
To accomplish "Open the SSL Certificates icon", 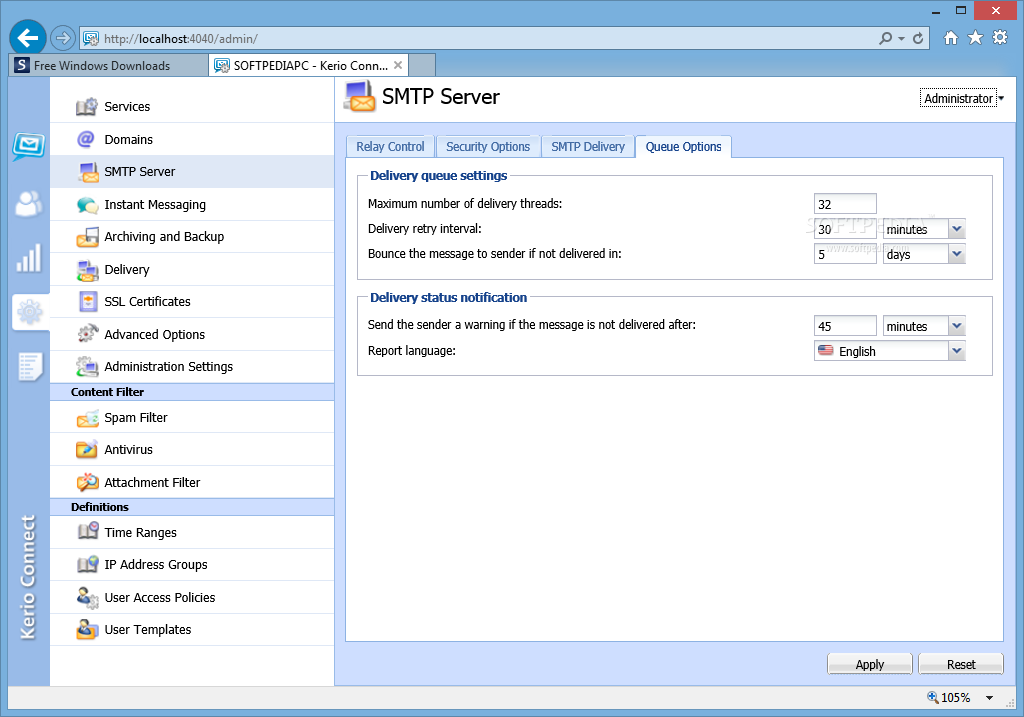I will (x=88, y=302).
